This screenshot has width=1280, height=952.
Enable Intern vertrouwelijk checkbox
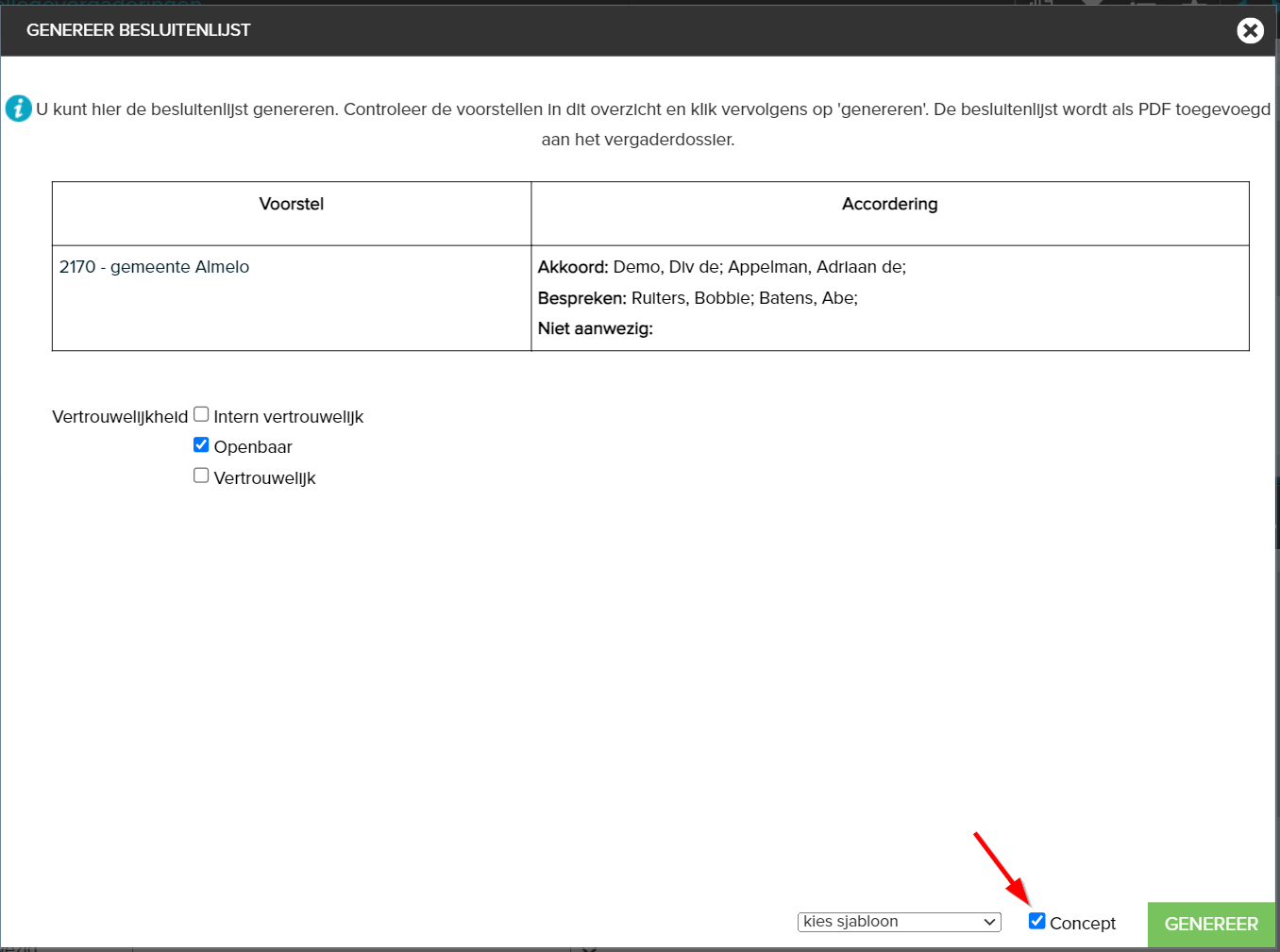[x=201, y=414]
